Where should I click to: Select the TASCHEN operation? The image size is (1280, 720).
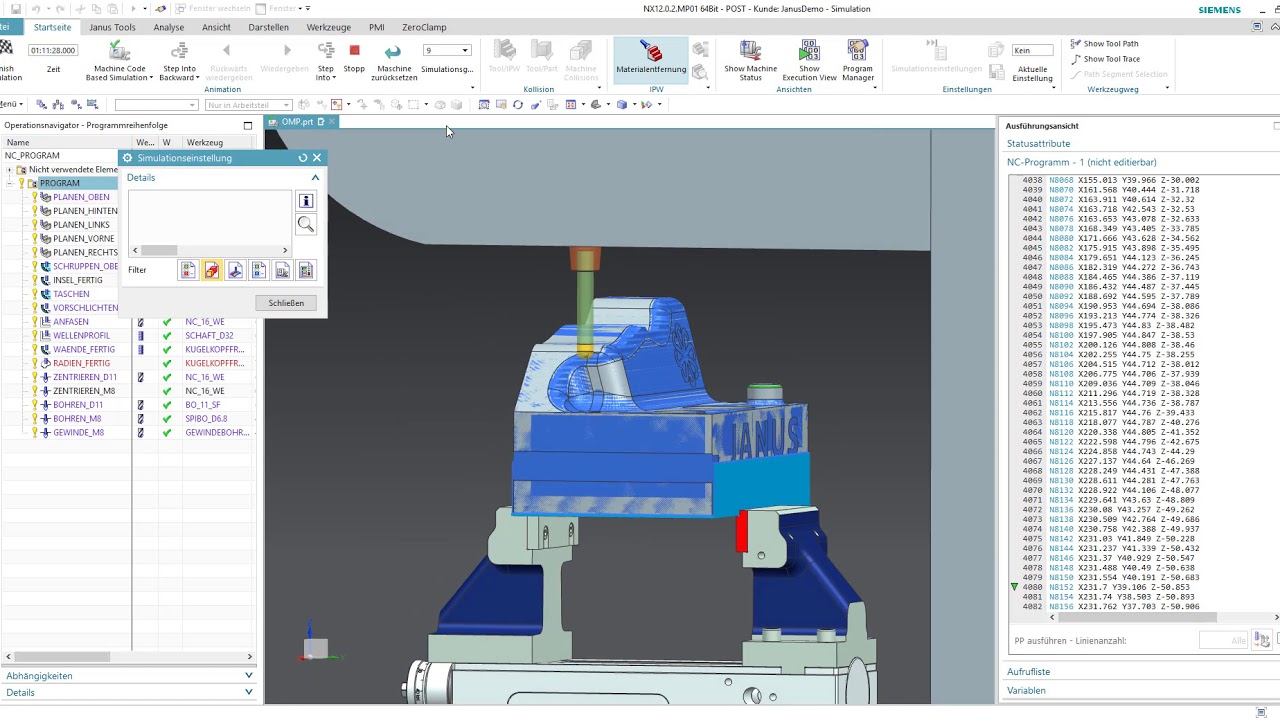point(71,294)
